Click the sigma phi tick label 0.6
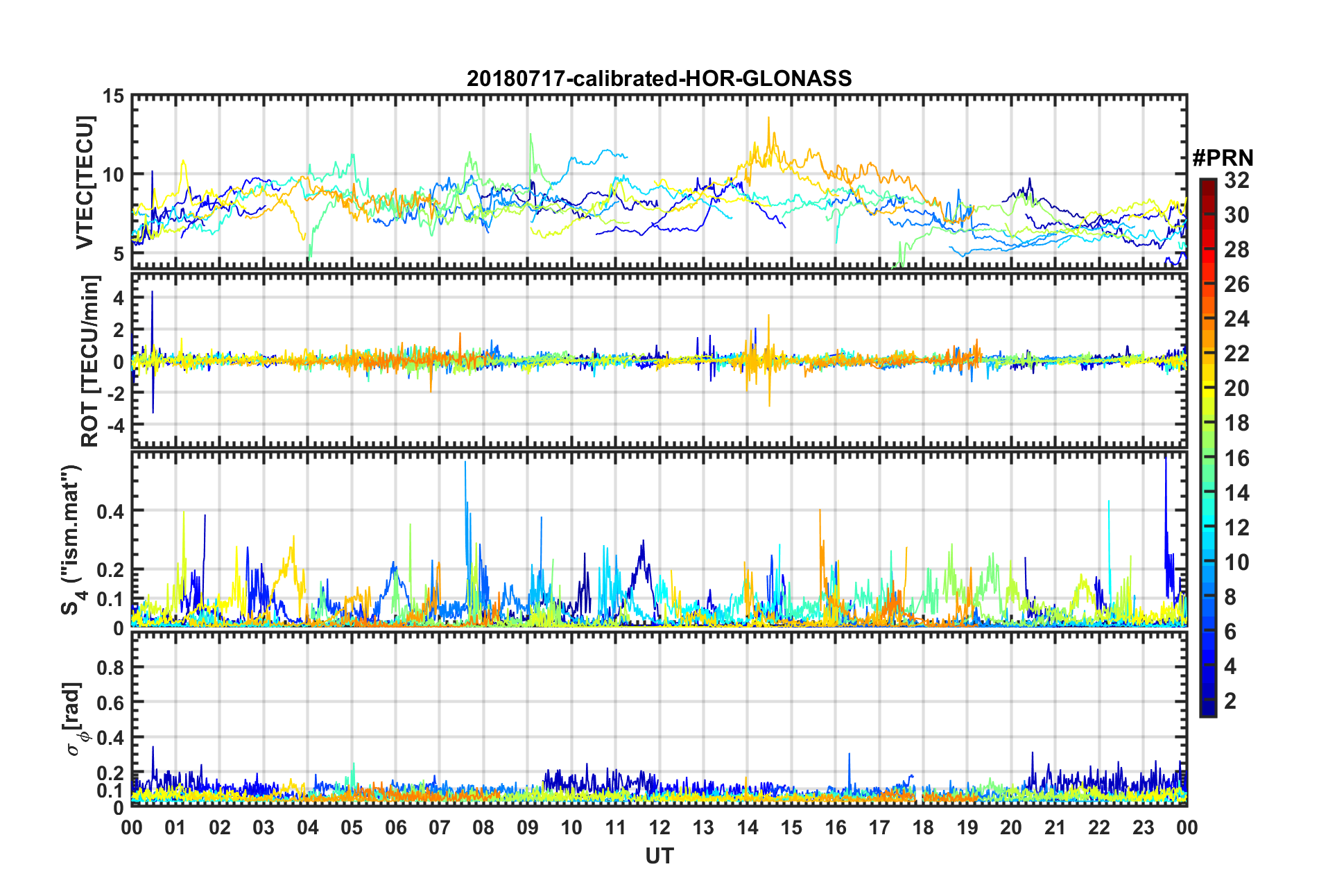Viewport: 1319px width, 896px height. tap(110, 703)
